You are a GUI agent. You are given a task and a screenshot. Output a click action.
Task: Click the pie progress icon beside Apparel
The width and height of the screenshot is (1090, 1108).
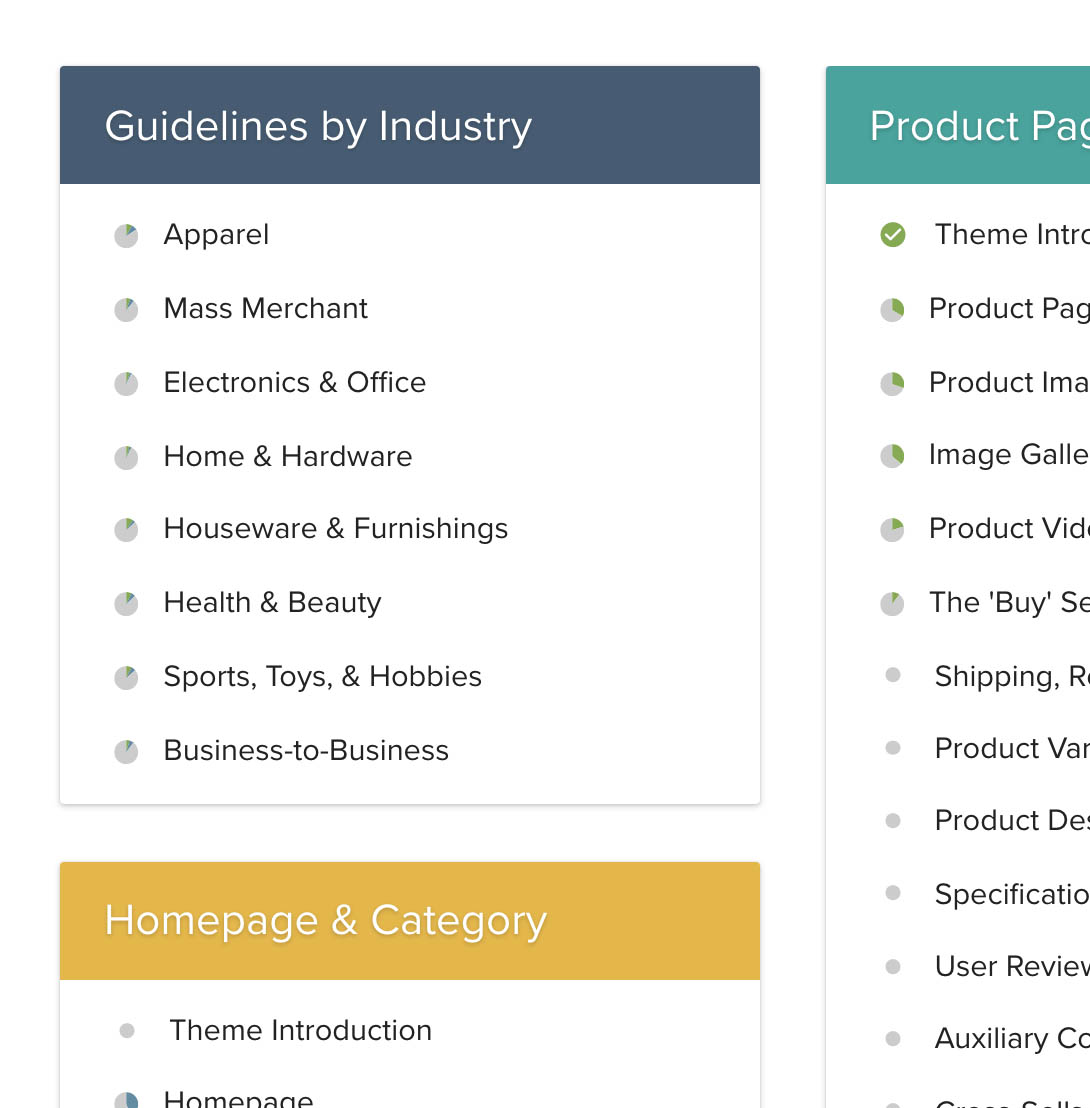pos(126,236)
